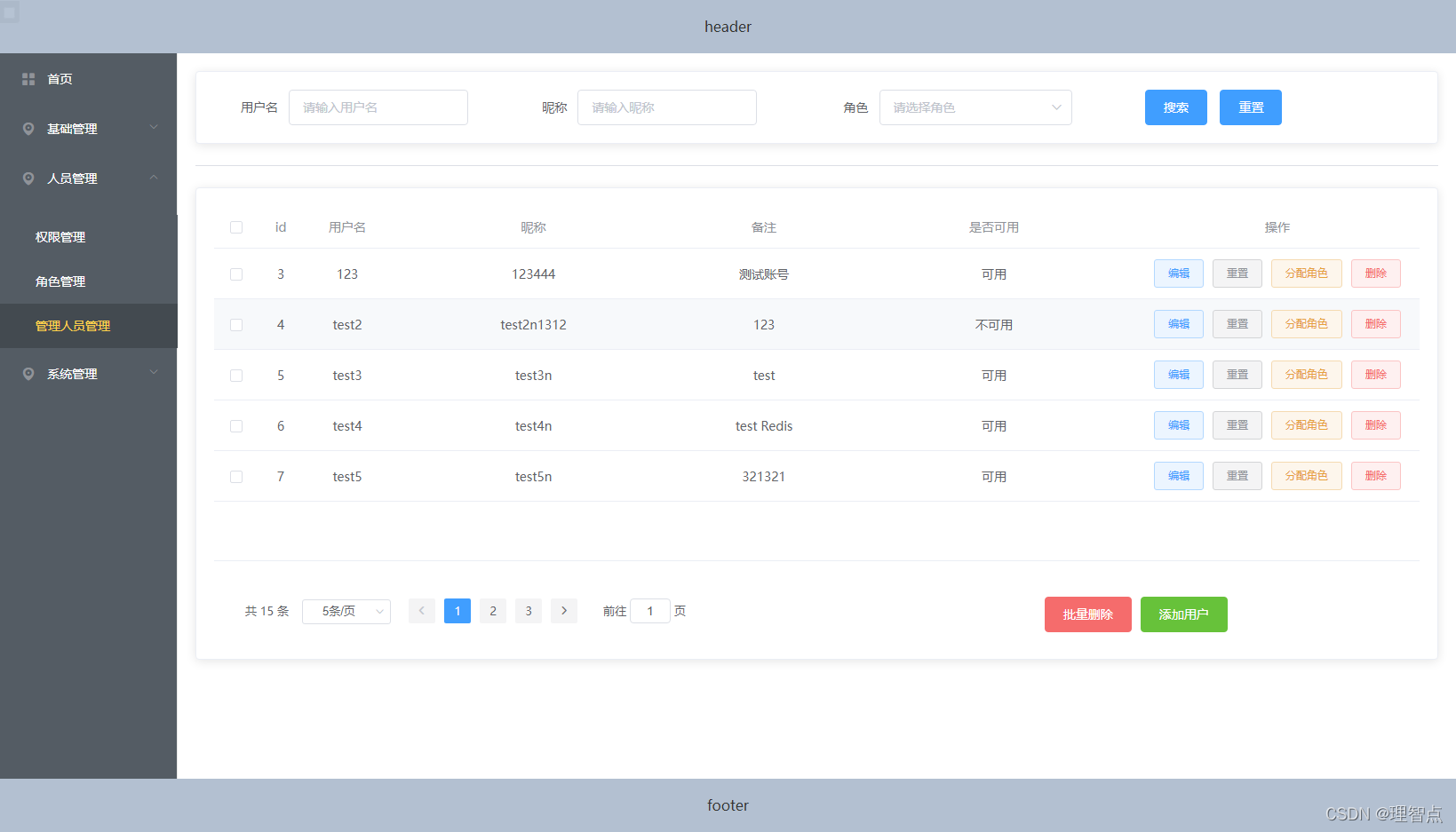Open 首页 in the sidebar
The image size is (1456, 832).
point(89,79)
